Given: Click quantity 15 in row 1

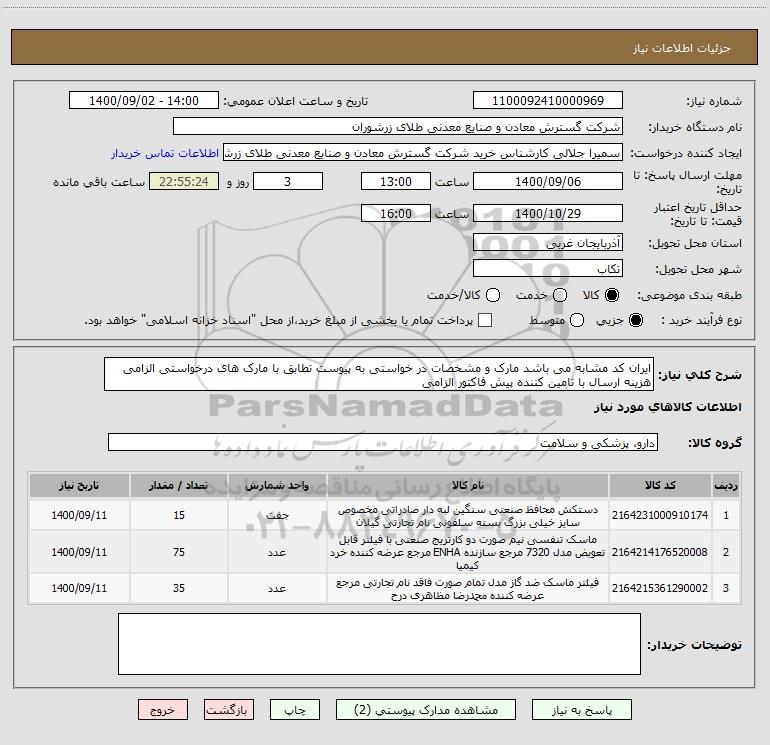Looking at the screenshot, I should click(x=179, y=515).
